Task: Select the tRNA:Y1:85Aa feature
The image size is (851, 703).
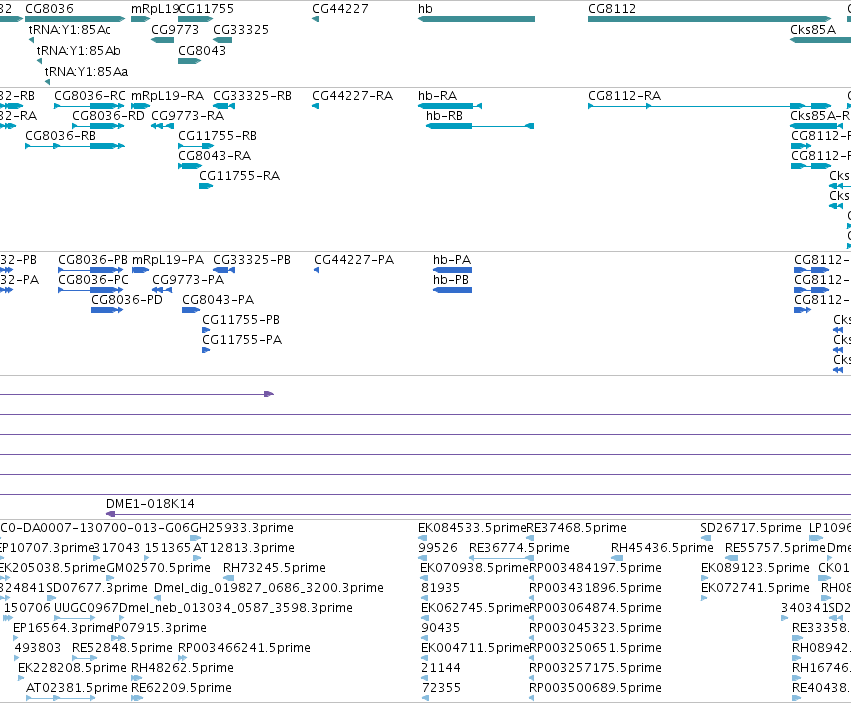Action: point(48,82)
